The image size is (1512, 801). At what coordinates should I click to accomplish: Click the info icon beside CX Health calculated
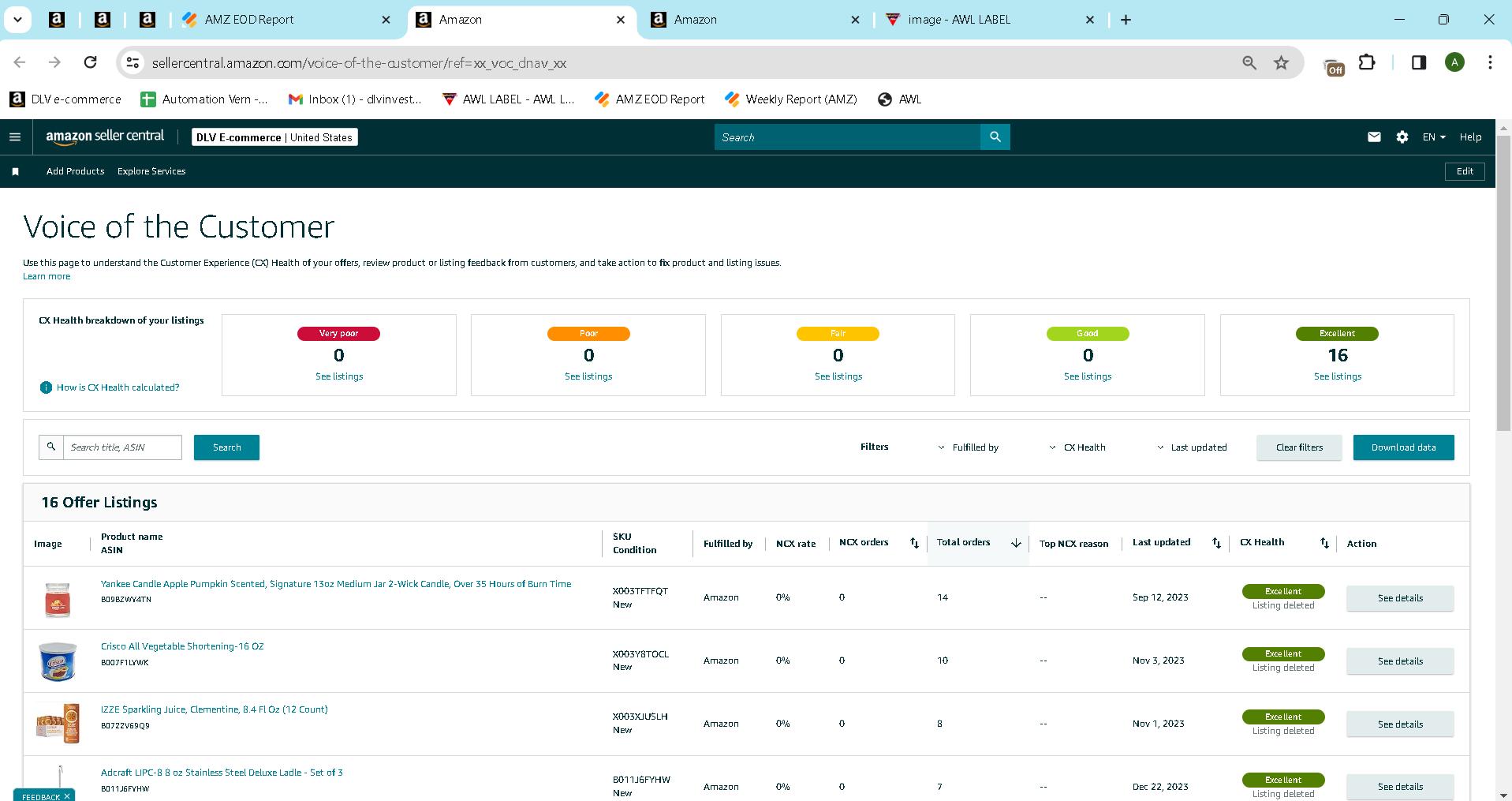(x=46, y=387)
